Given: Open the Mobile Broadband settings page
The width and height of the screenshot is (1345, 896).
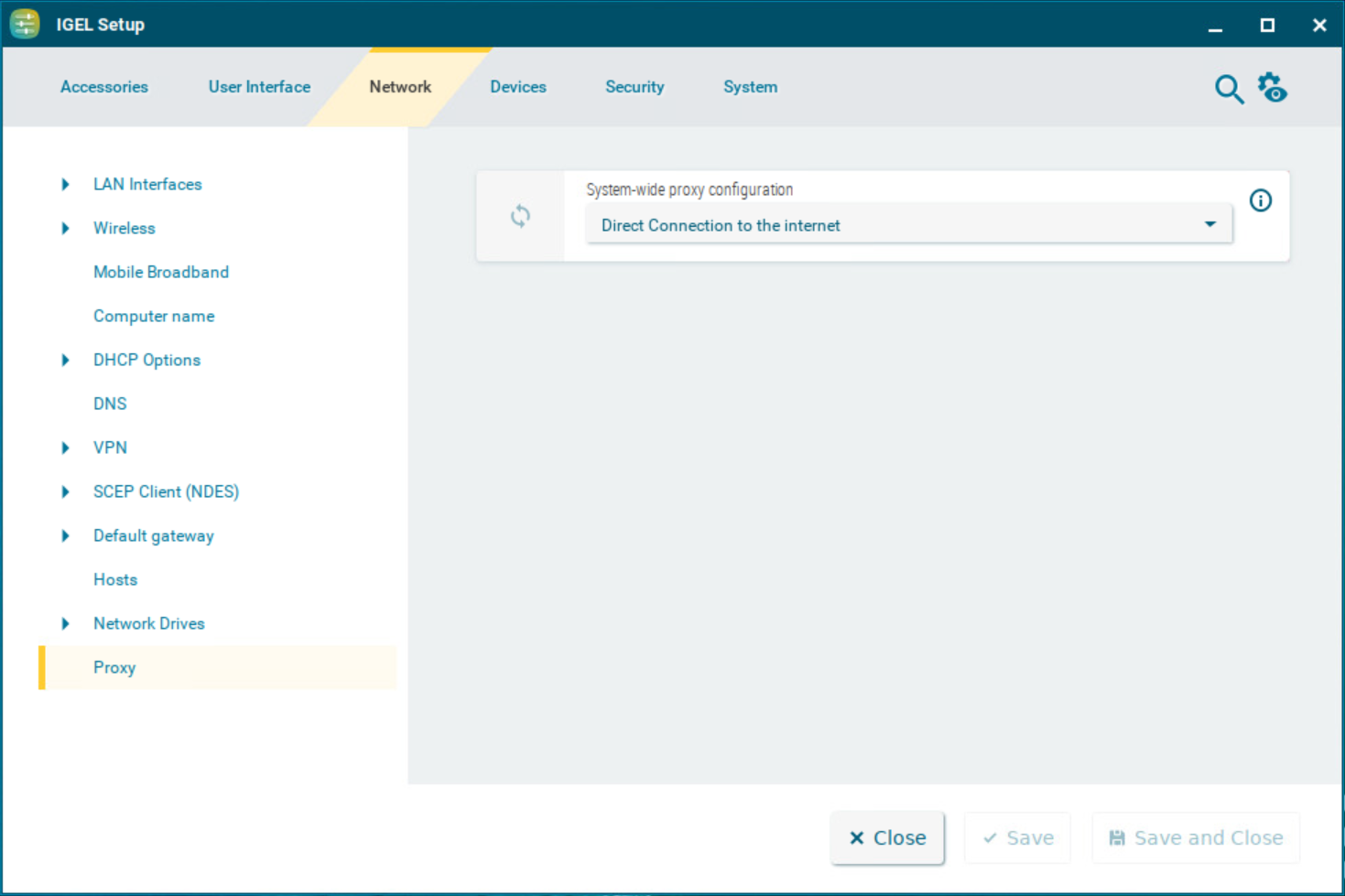Looking at the screenshot, I should click(161, 272).
